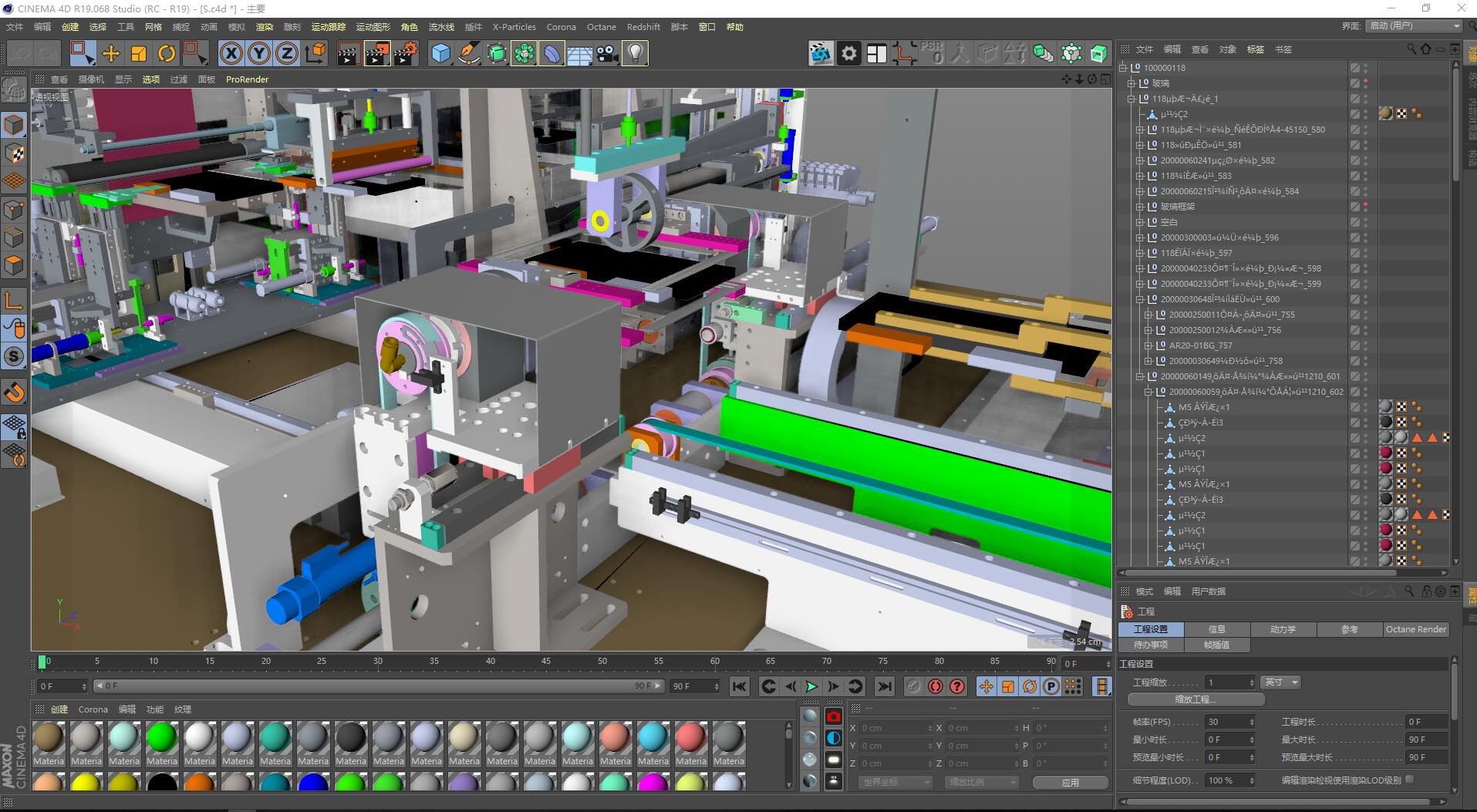Select the Scale tool in the top toolbar
Image resolution: width=1477 pixels, height=812 pixels.
[138, 53]
